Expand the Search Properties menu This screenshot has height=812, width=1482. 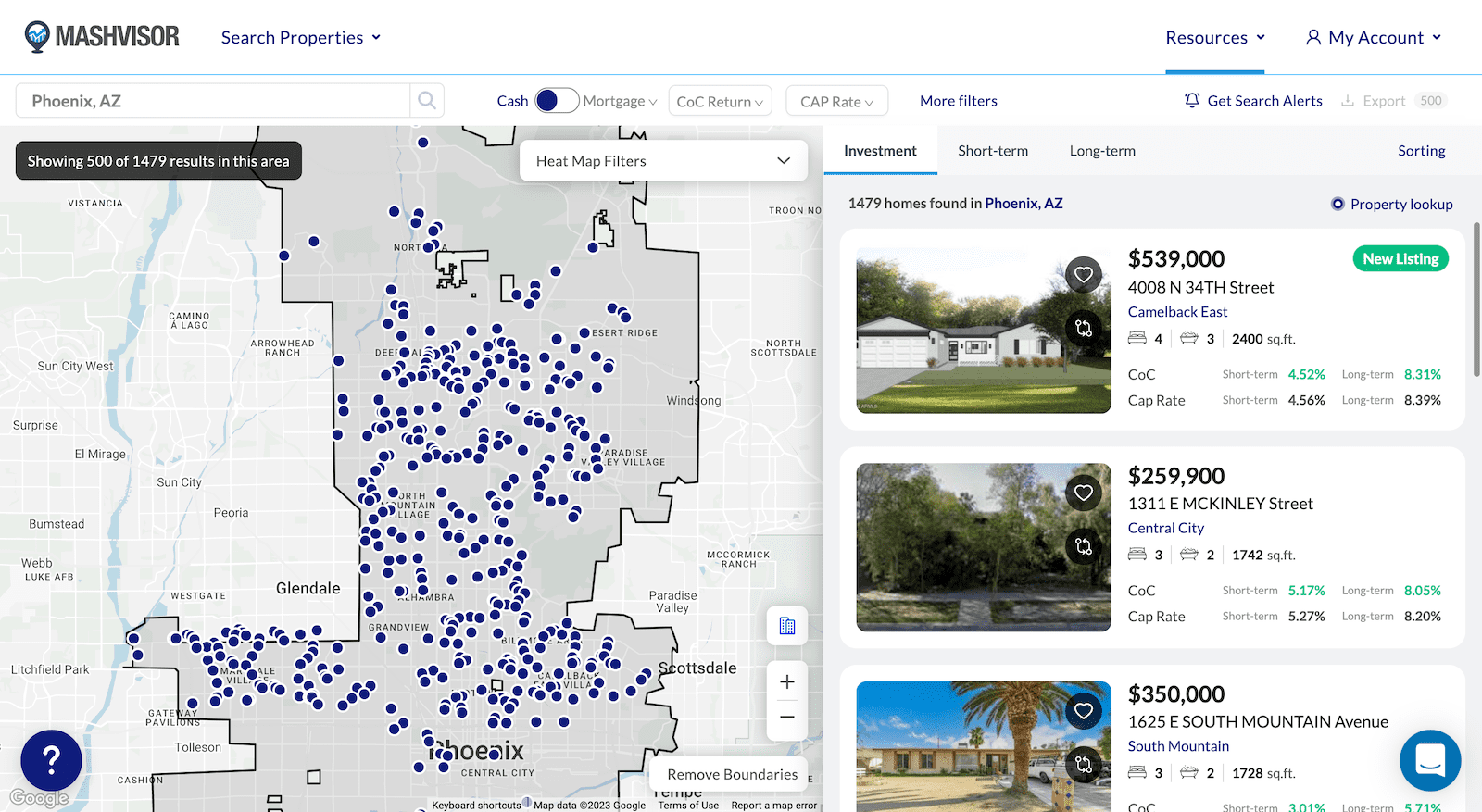click(301, 37)
